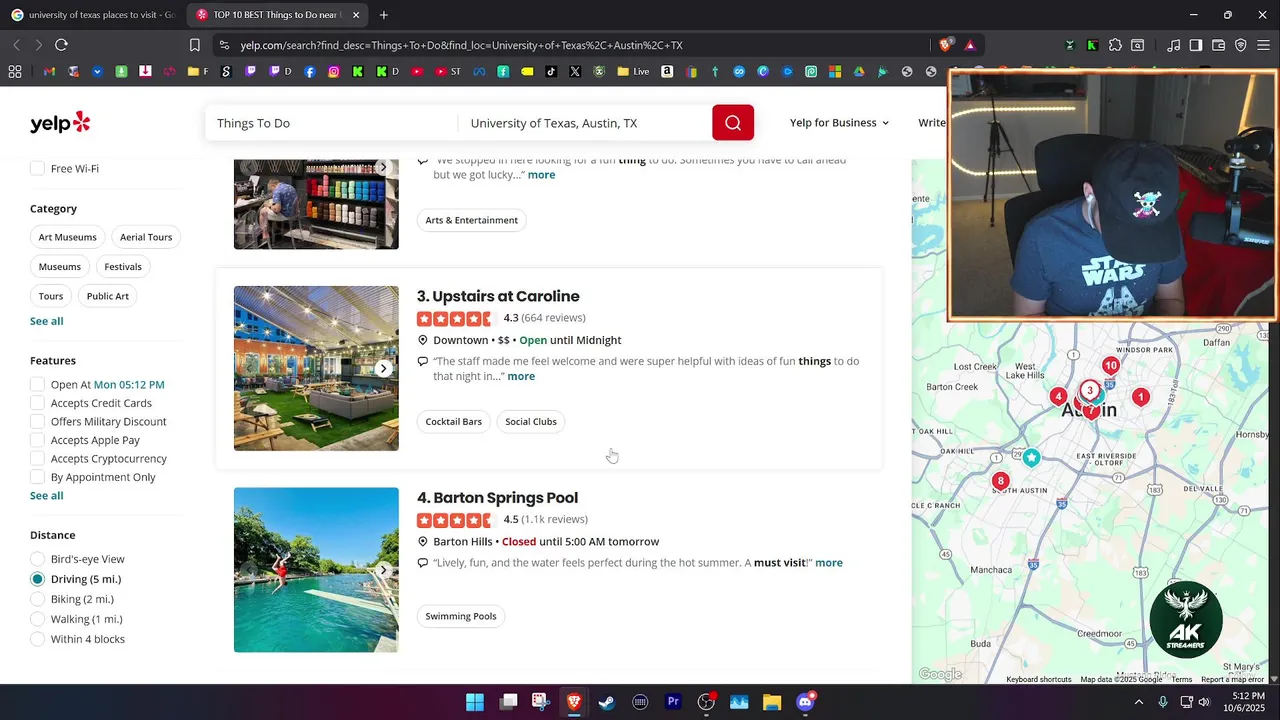Click the Social Clubs tag

tap(531, 422)
